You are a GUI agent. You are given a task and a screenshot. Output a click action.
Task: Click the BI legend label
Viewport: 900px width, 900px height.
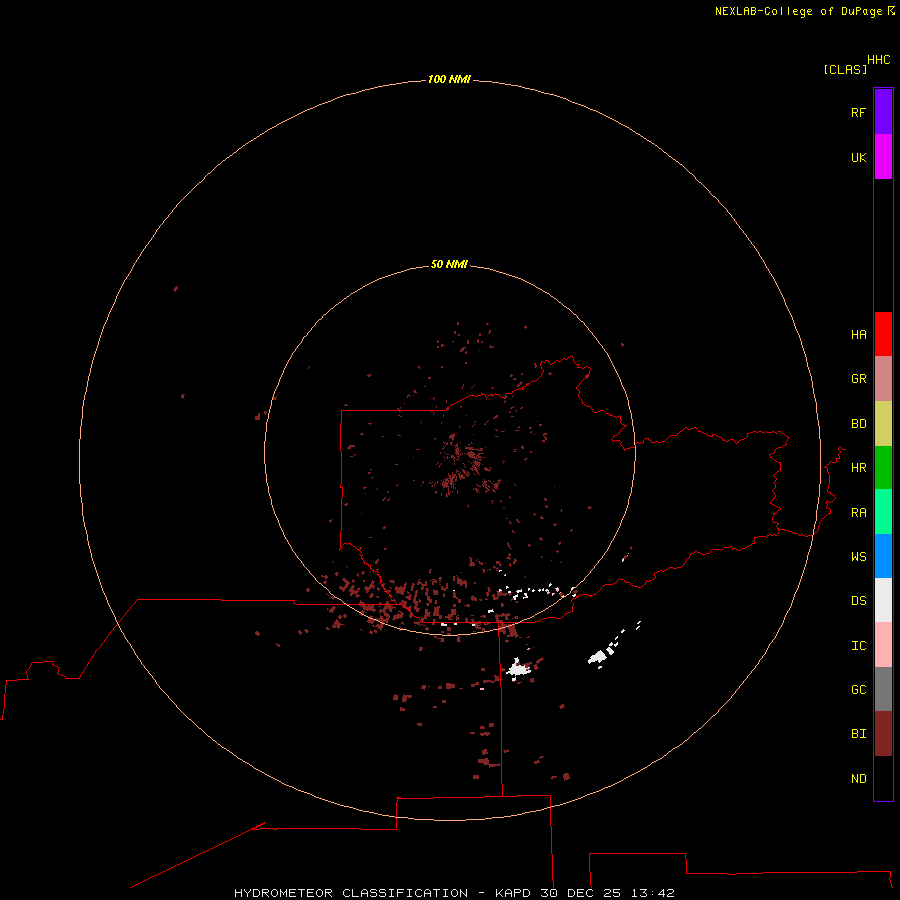(x=858, y=734)
